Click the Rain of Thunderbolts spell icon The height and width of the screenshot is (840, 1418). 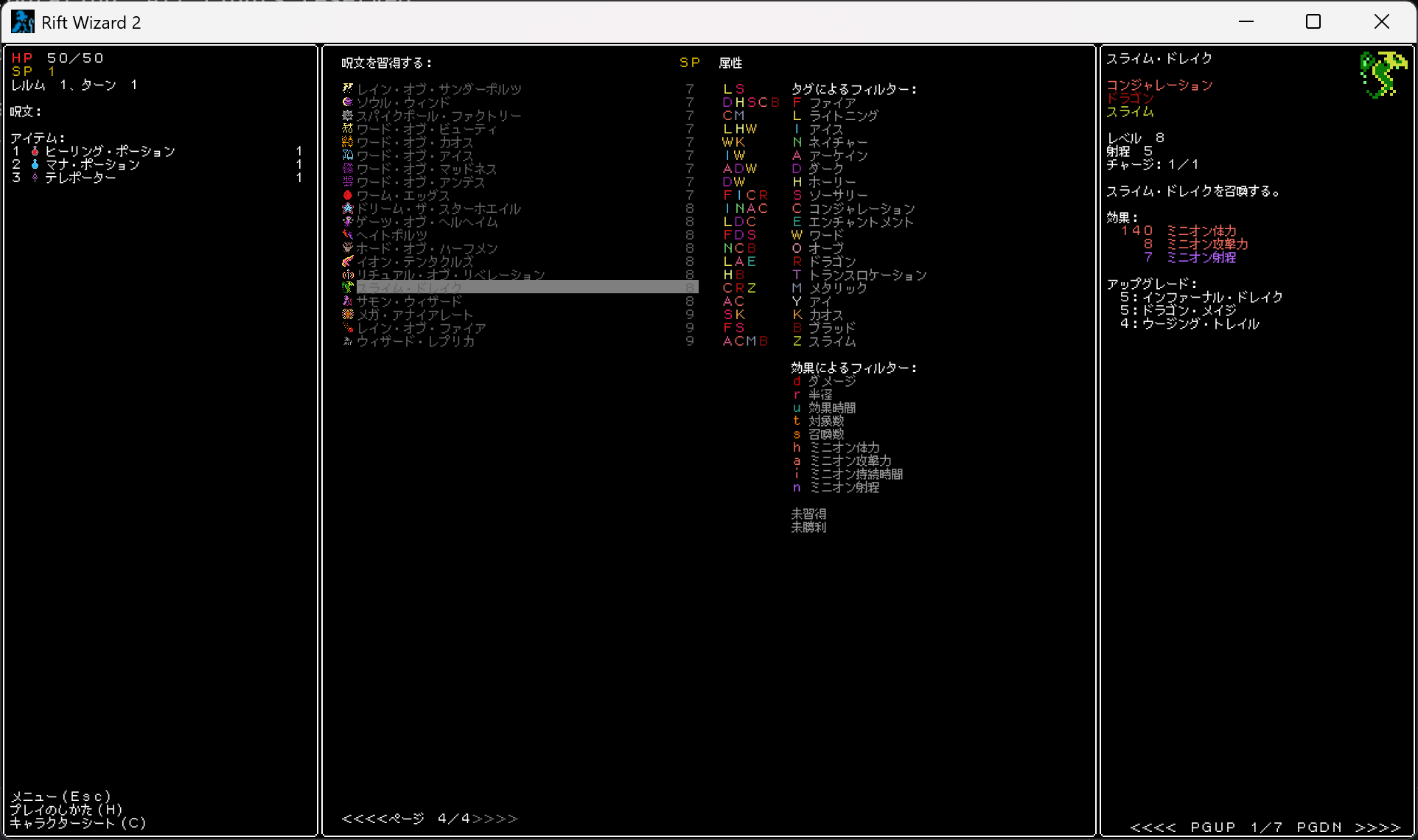tap(348, 88)
